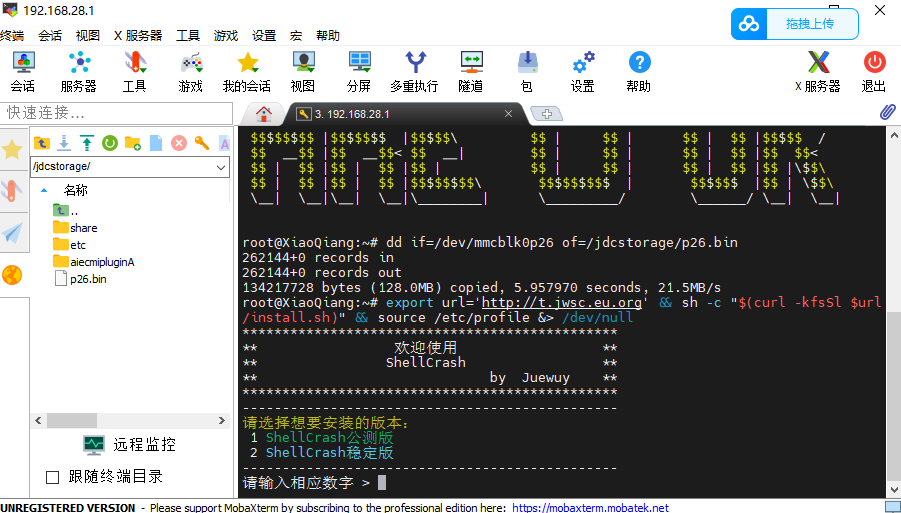Open the 工具 menu in menu bar
The height and width of the screenshot is (513, 901).
(188, 35)
